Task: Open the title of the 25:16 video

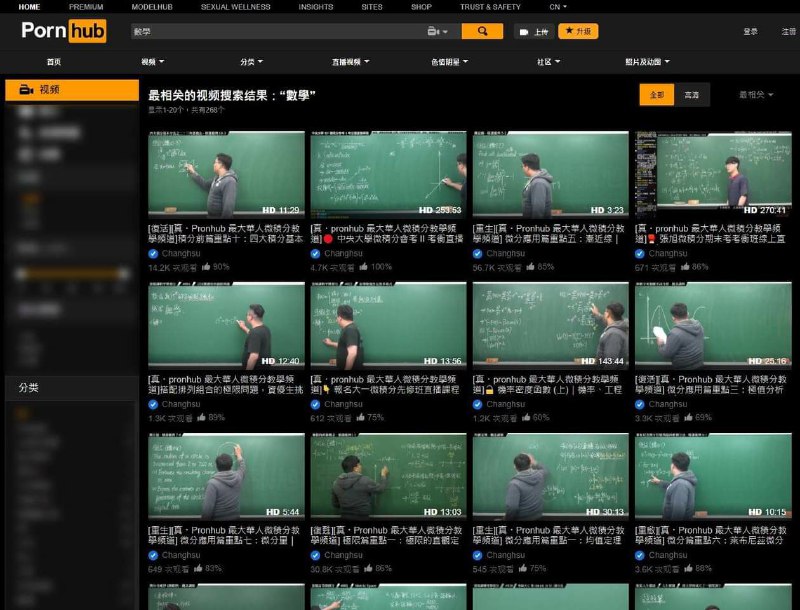Action: pyautogui.click(x=711, y=385)
